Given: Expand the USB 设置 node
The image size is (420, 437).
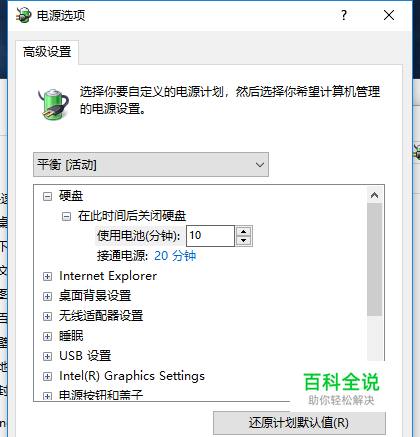Looking at the screenshot, I should click(x=47, y=356).
